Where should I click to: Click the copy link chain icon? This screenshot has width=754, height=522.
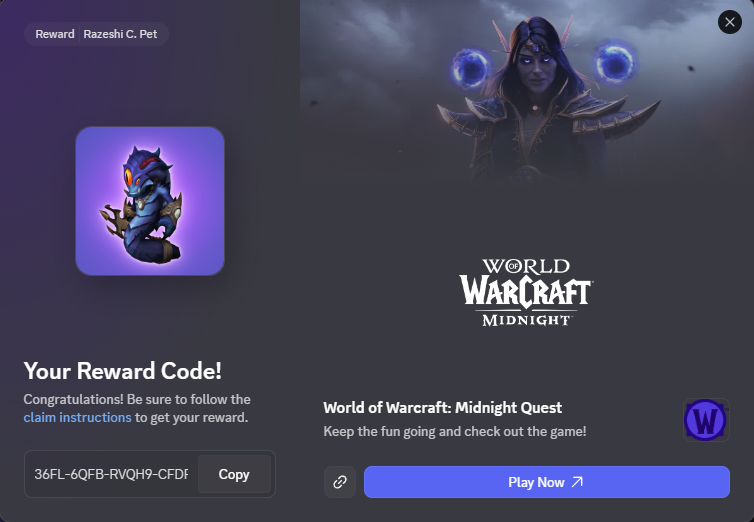(x=340, y=482)
